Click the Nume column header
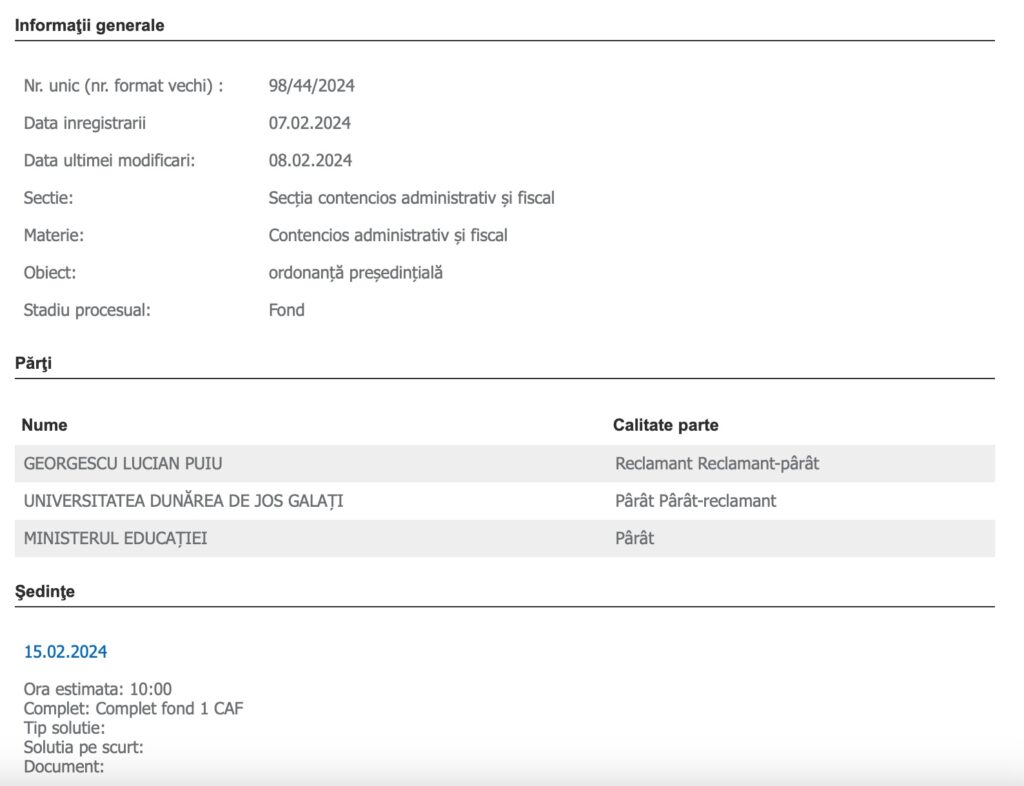 pos(45,425)
